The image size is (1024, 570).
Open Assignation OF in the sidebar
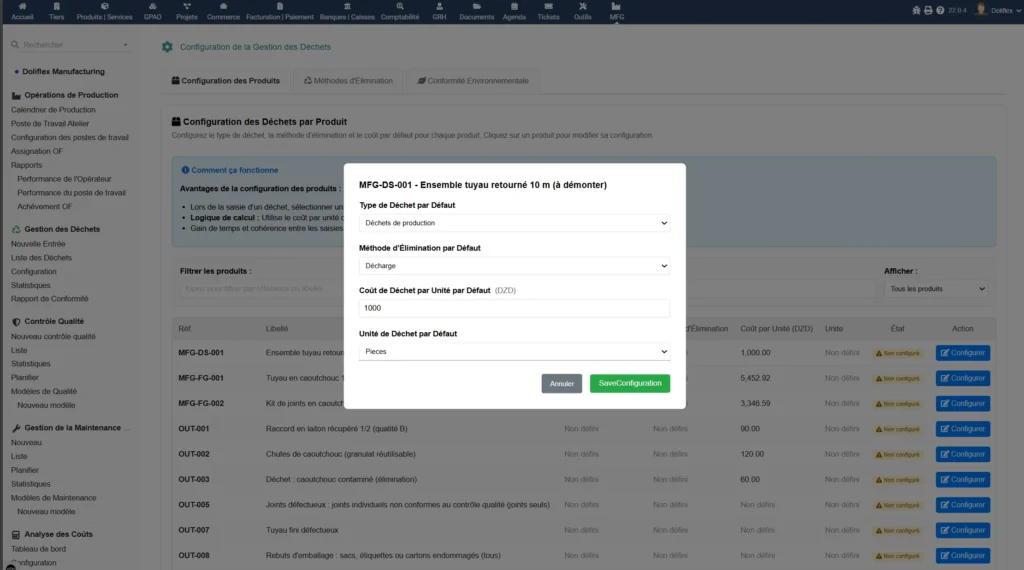point(37,151)
